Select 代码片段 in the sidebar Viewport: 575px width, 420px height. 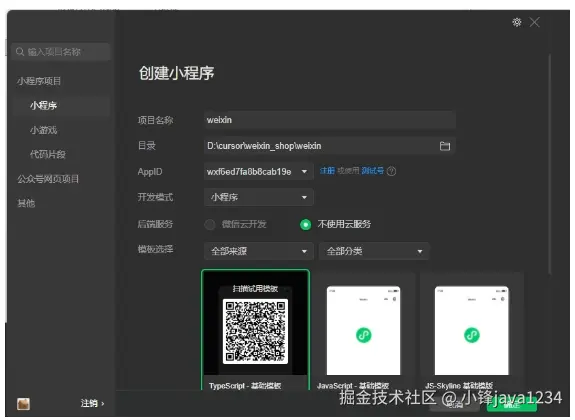click(48, 154)
